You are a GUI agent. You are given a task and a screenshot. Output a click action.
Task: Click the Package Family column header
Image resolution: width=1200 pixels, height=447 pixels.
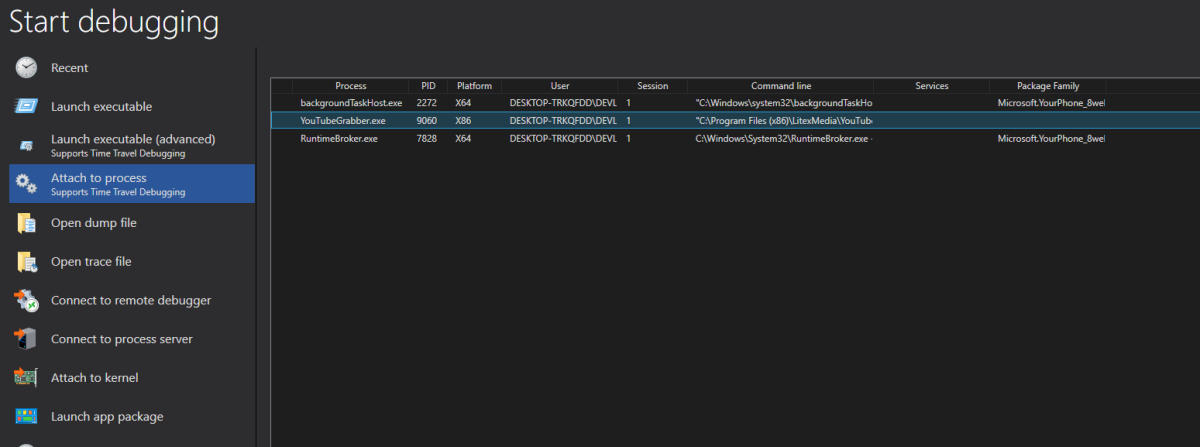[x=1048, y=86]
